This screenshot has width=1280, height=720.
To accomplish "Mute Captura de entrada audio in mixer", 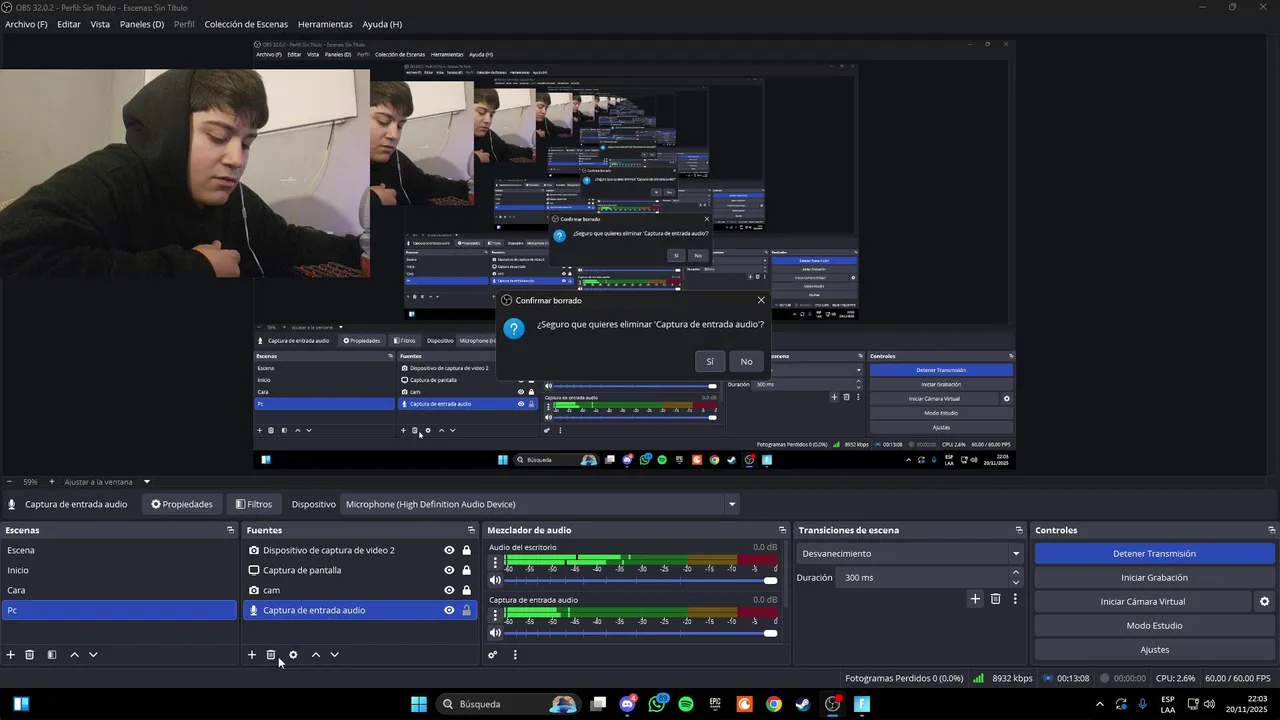I will [x=495, y=633].
